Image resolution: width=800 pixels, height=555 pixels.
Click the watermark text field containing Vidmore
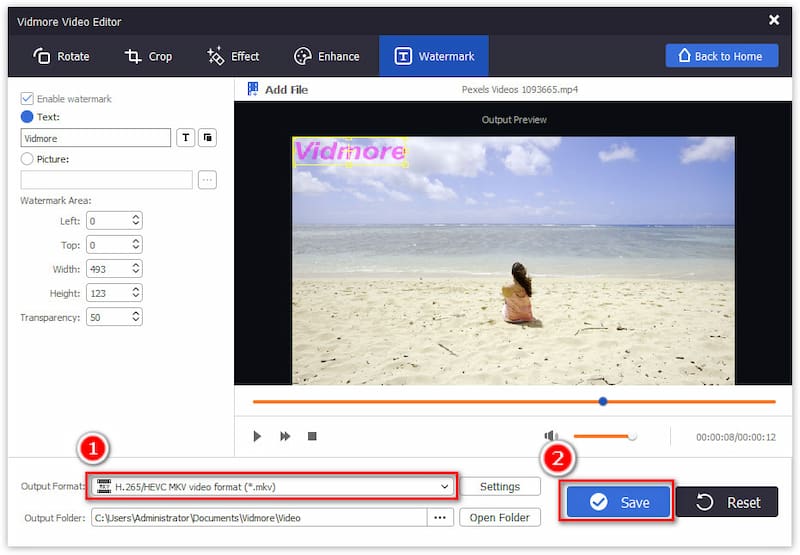[95, 138]
